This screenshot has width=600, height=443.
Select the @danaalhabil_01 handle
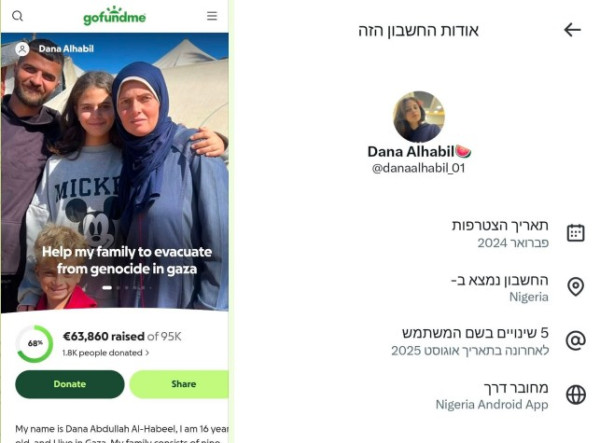(x=418, y=168)
